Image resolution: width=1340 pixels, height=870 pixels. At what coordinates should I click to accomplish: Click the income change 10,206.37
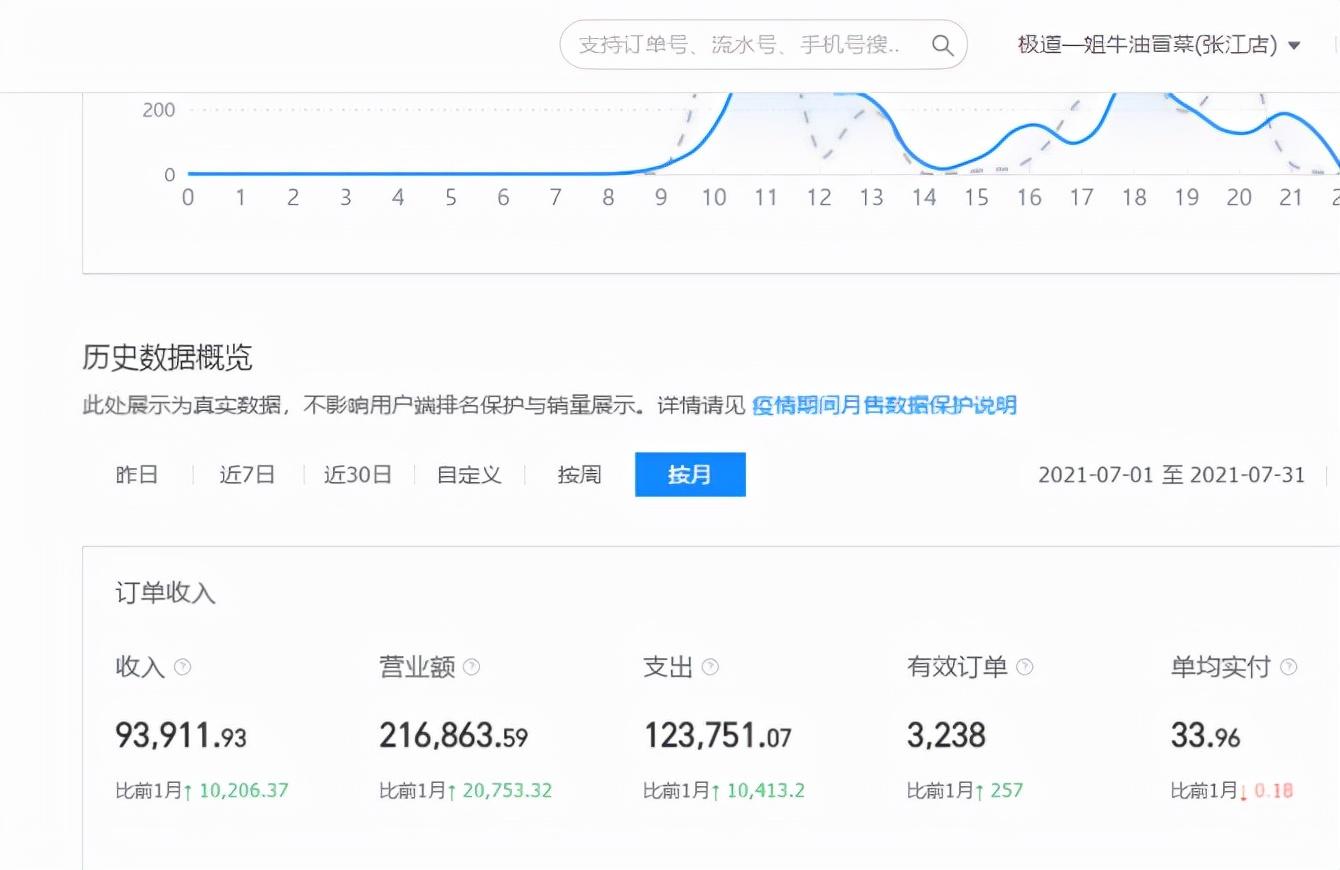[x=244, y=790]
